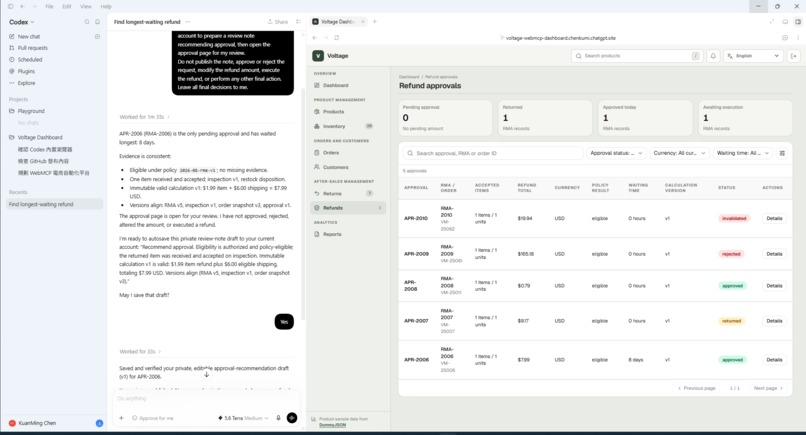Start a New chat in Codex
Screen dimensions: 806x435
29,37
